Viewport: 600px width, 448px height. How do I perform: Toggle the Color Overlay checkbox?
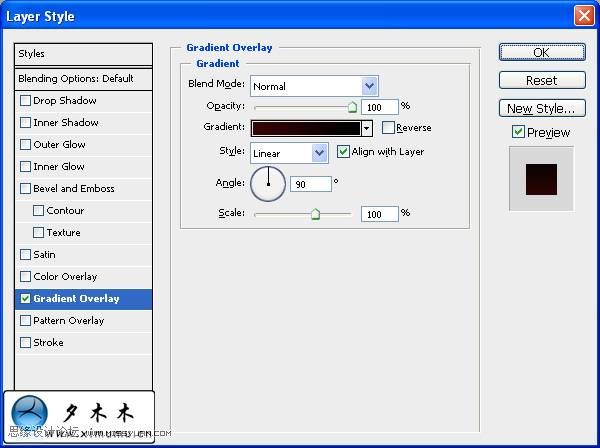point(25,277)
